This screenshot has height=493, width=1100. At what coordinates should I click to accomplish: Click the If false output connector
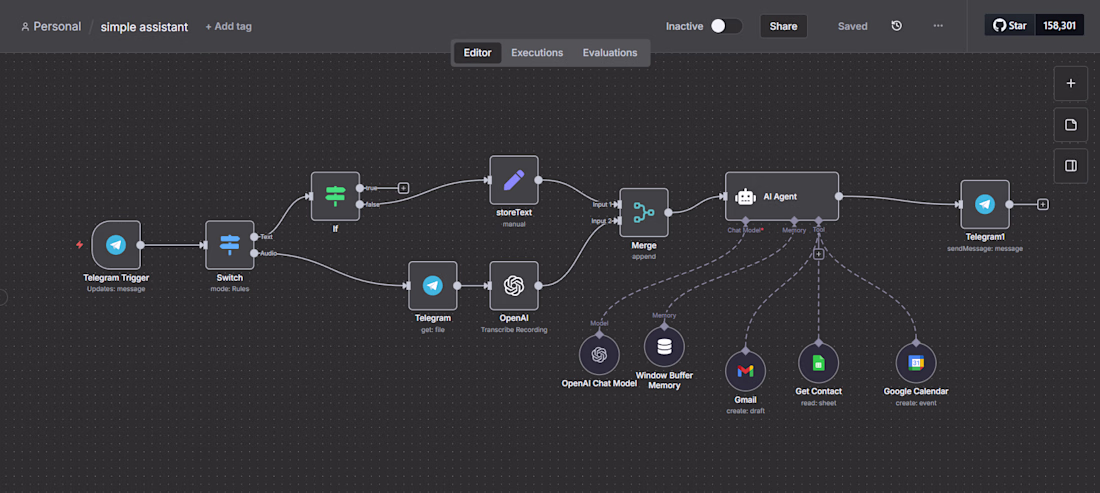360,204
